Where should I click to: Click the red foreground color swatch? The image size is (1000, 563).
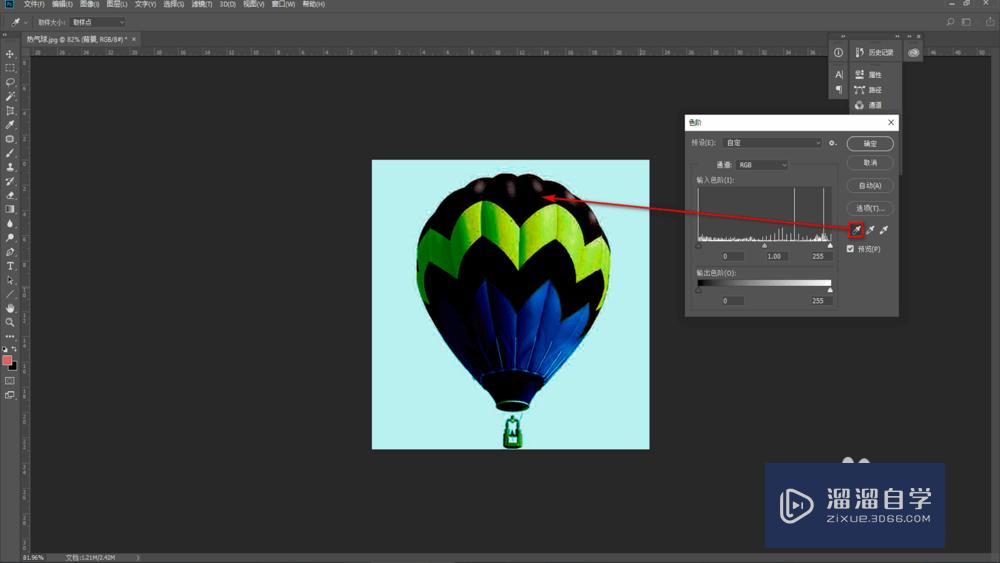pos(7,360)
